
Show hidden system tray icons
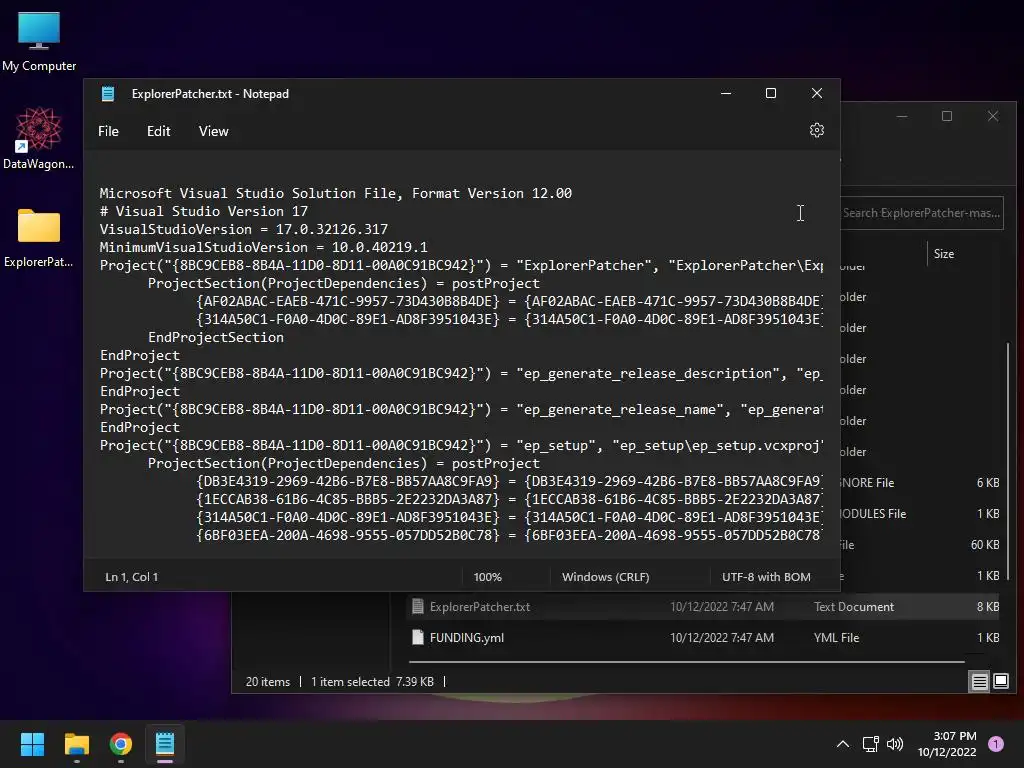(843, 744)
